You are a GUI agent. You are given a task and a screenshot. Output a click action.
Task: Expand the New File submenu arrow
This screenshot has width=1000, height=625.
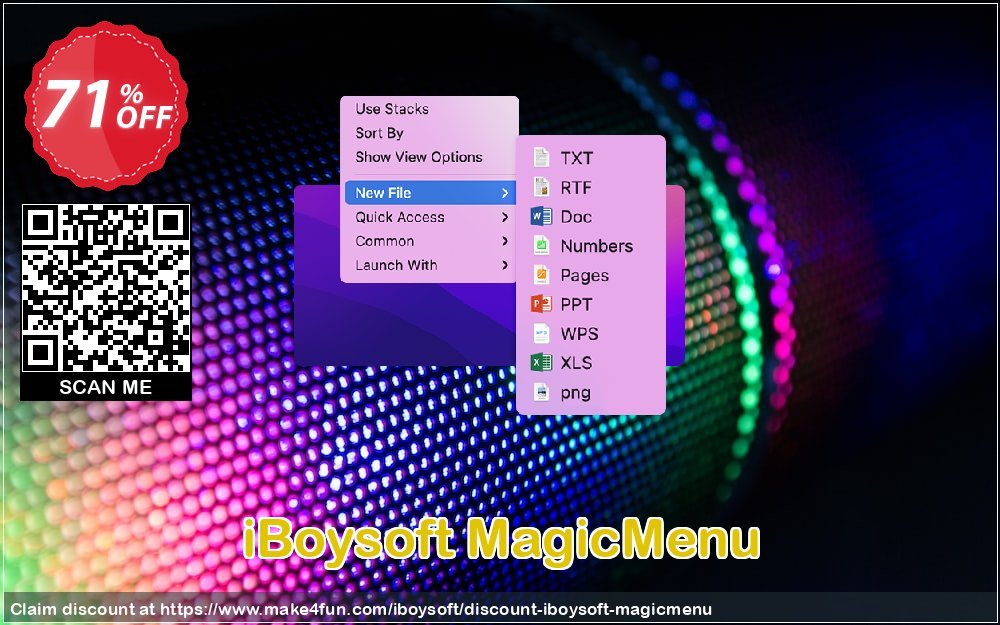click(504, 193)
